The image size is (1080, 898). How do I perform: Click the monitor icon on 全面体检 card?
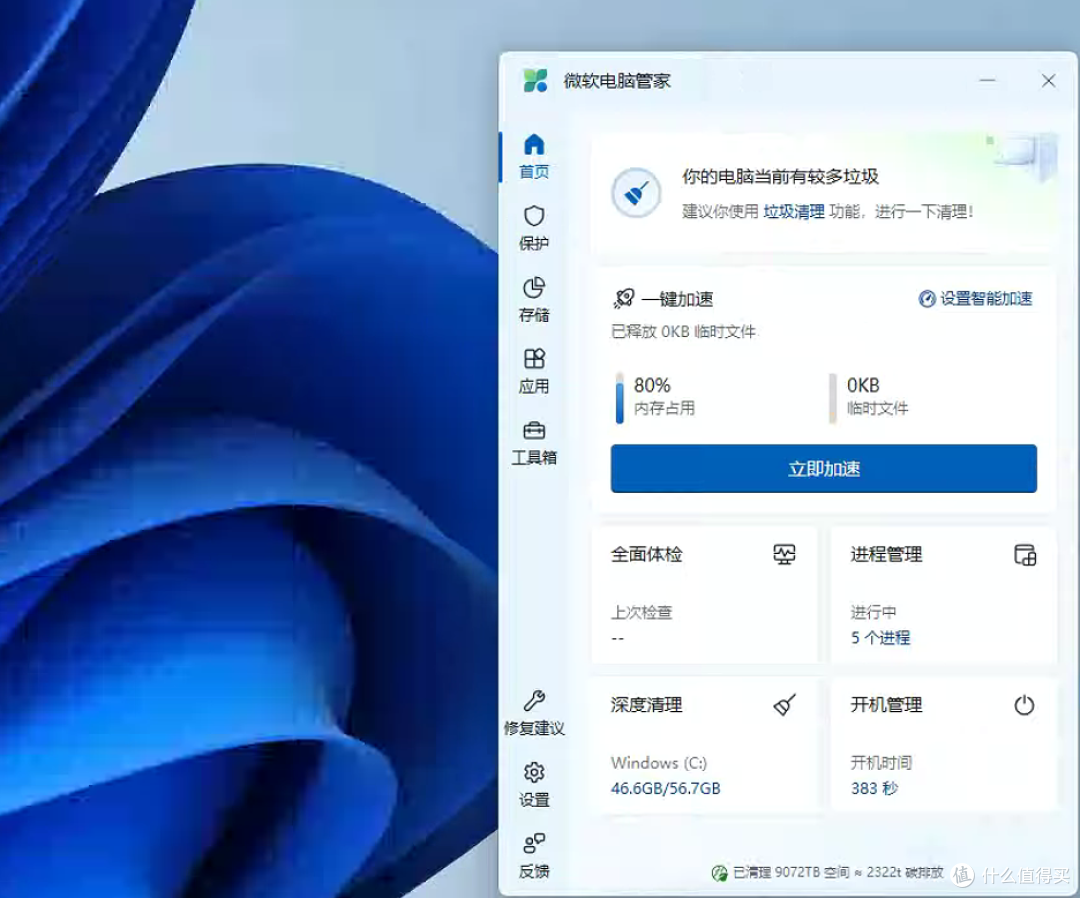(x=784, y=554)
